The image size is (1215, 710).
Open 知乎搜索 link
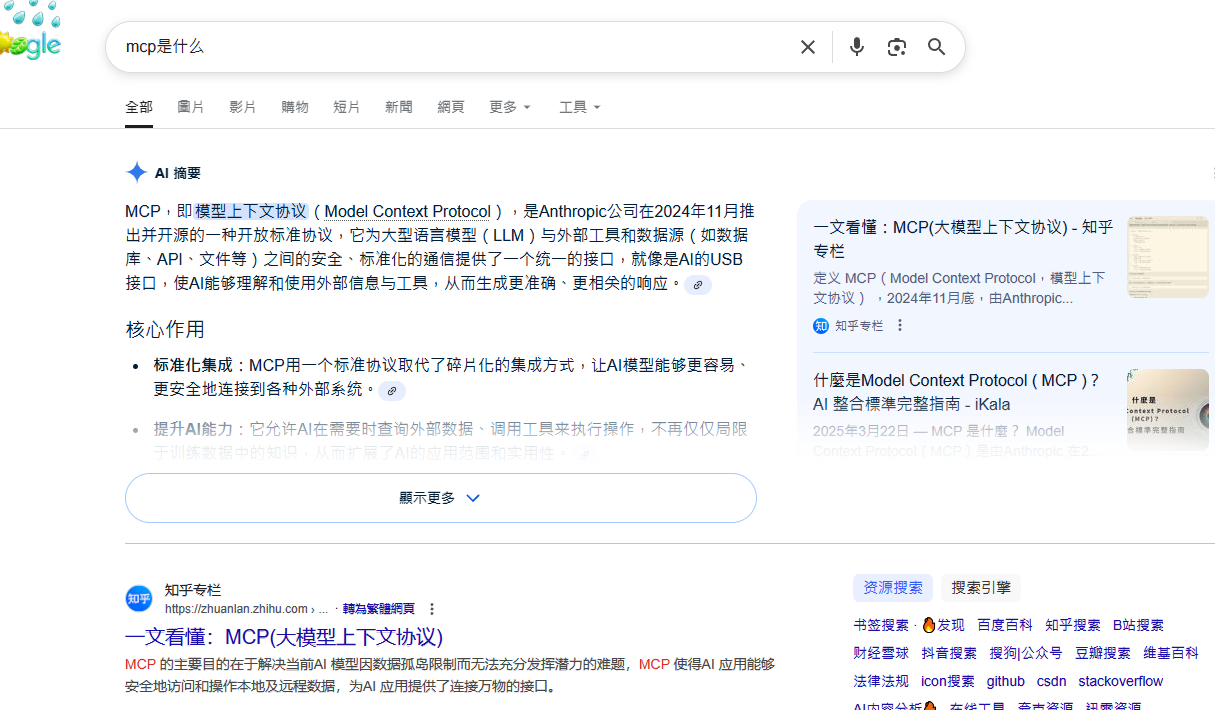pyautogui.click(x=1073, y=625)
